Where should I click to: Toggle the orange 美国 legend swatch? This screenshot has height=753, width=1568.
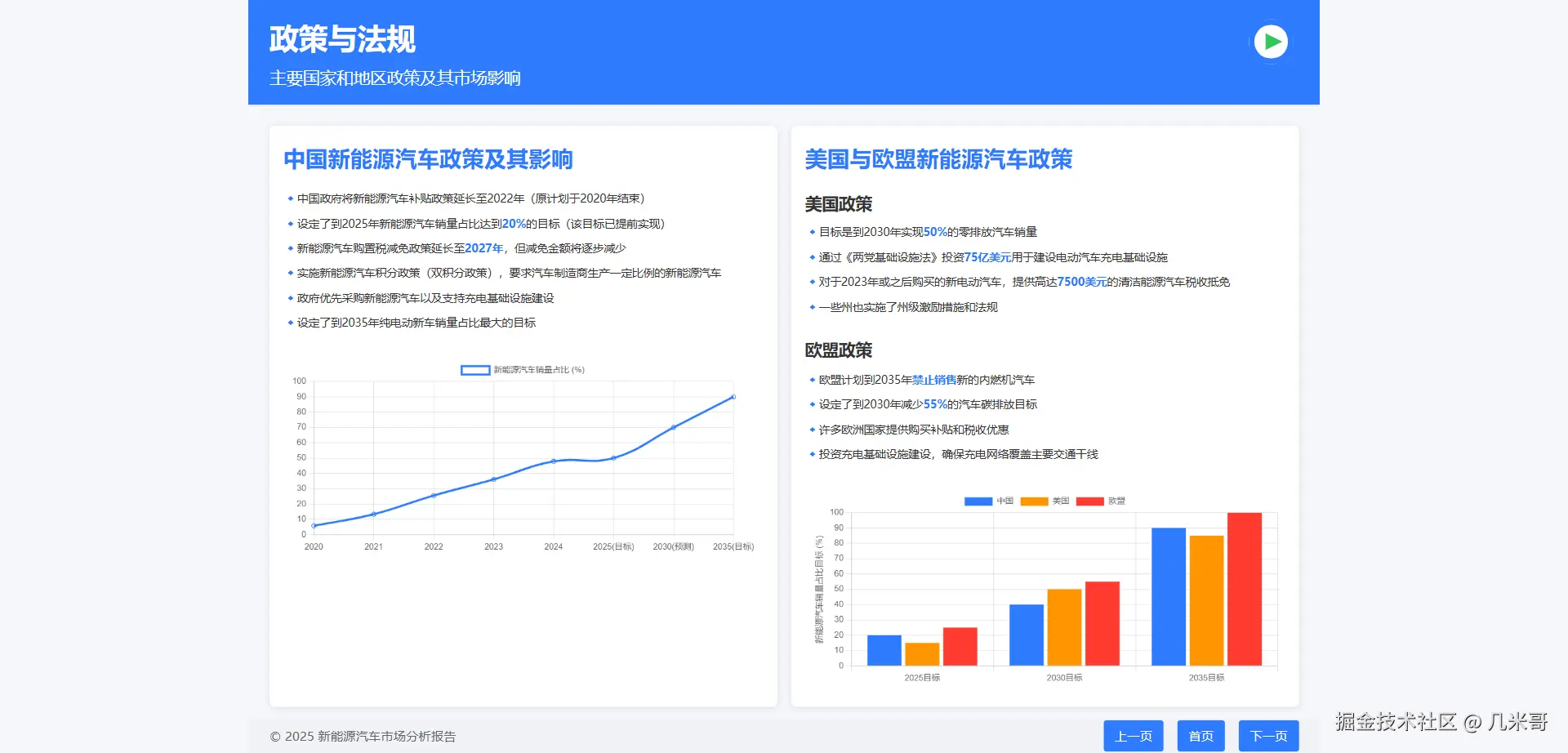tap(1034, 501)
